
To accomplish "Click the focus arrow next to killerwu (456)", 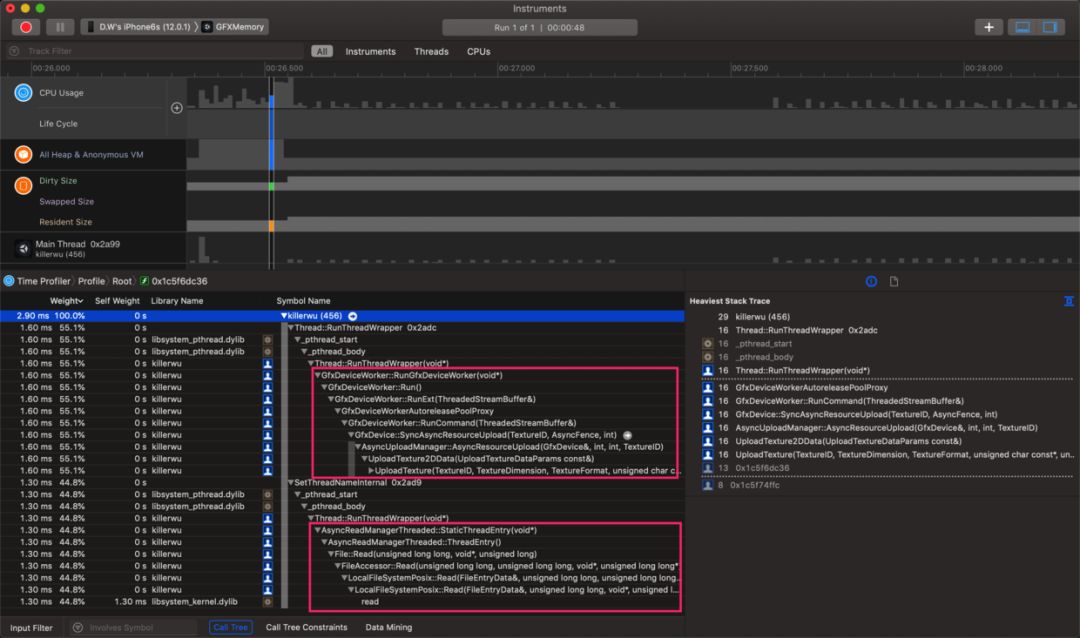I will tap(353, 316).
